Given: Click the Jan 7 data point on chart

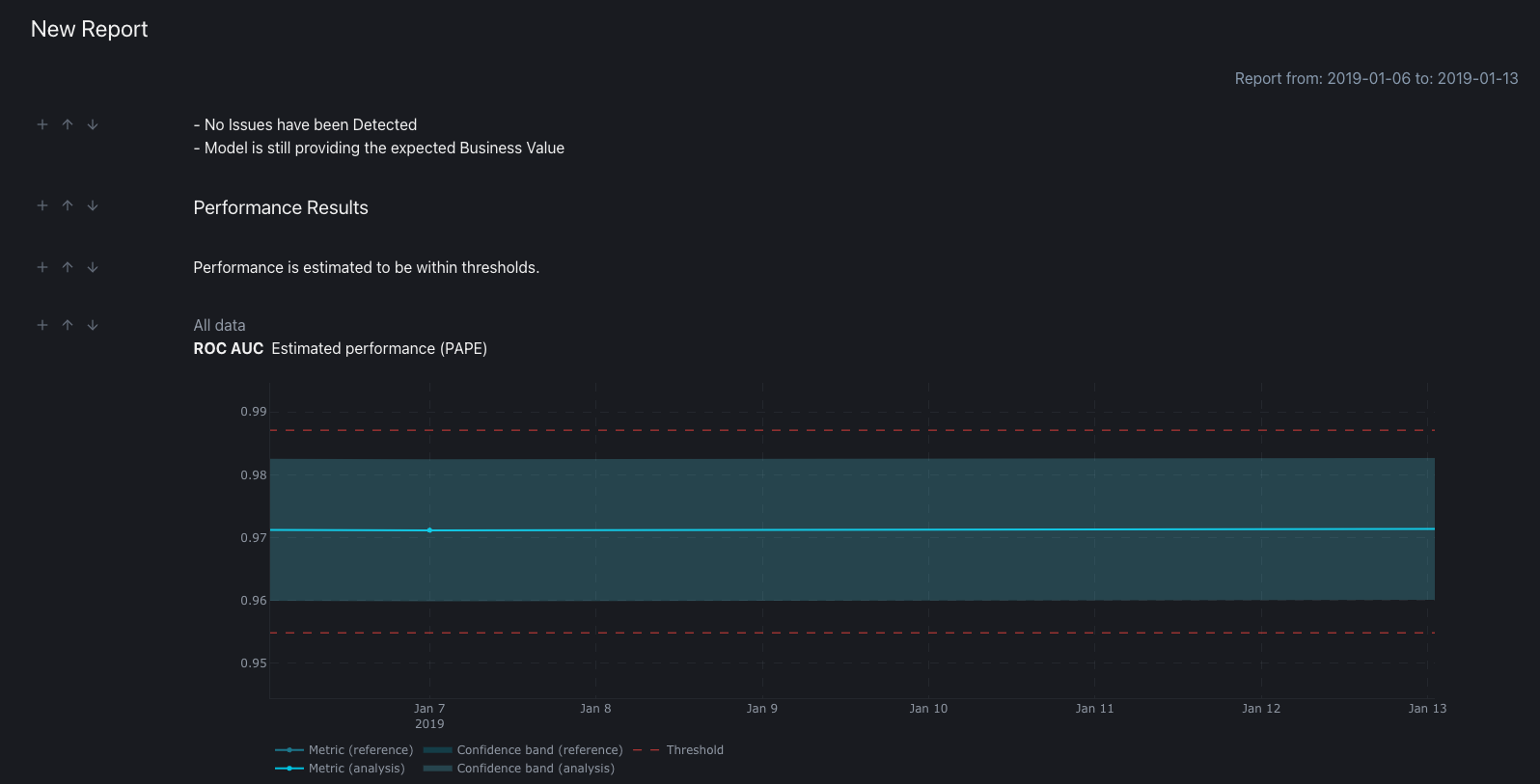Looking at the screenshot, I should [429, 530].
